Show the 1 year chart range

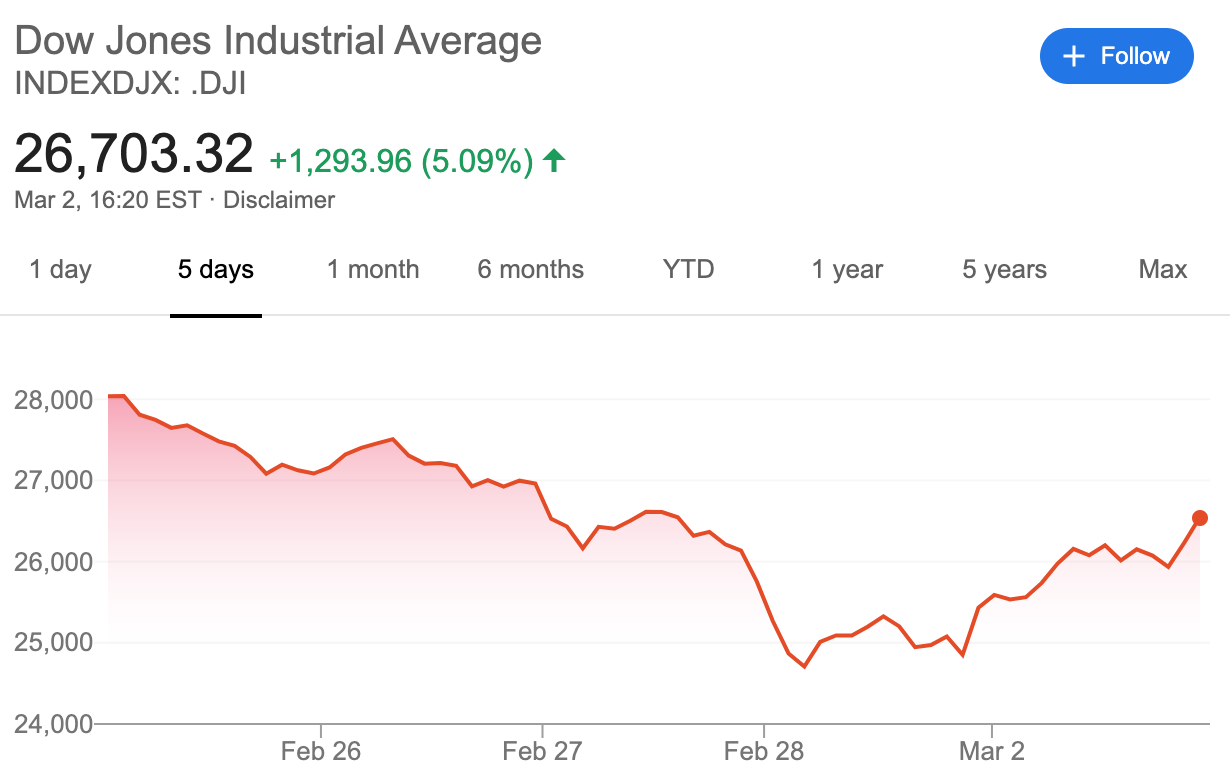click(847, 269)
